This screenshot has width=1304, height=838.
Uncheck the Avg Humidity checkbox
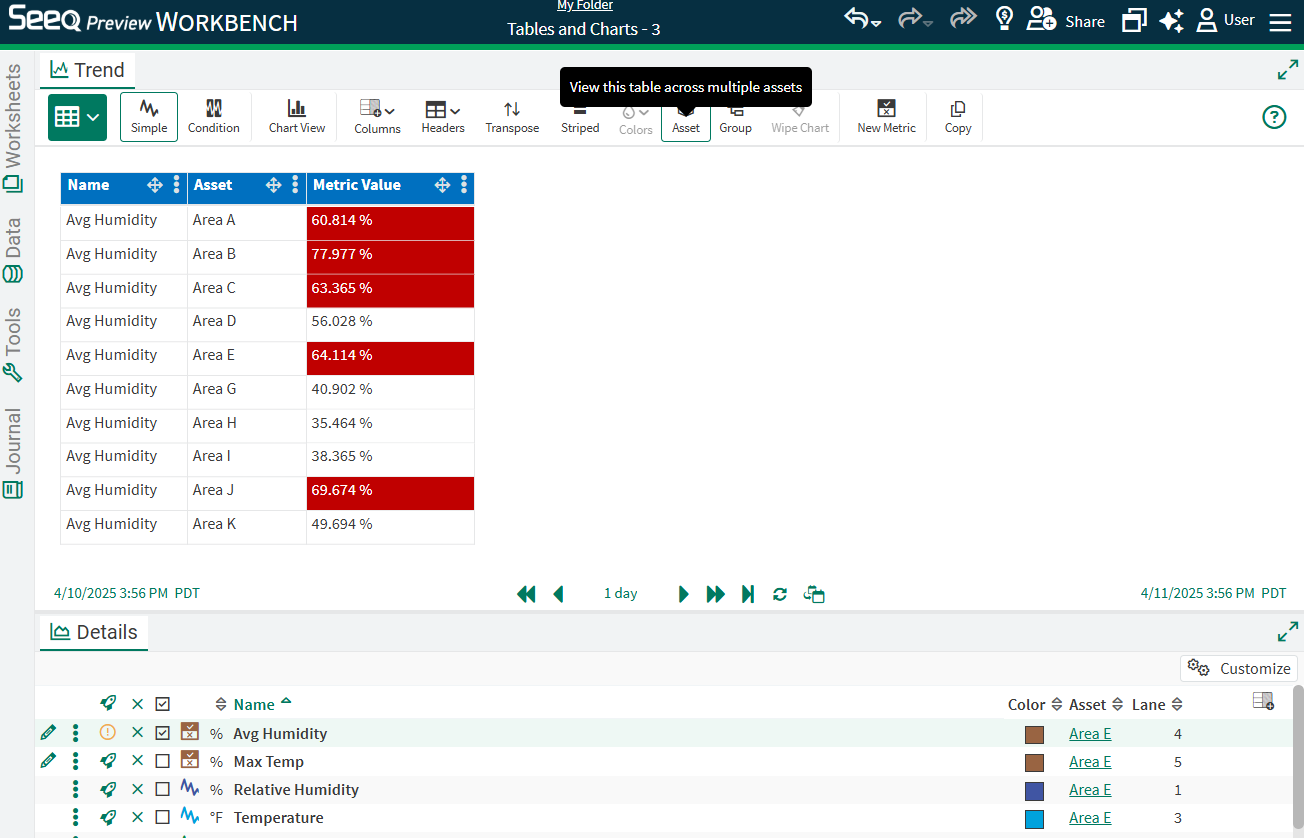tap(163, 733)
